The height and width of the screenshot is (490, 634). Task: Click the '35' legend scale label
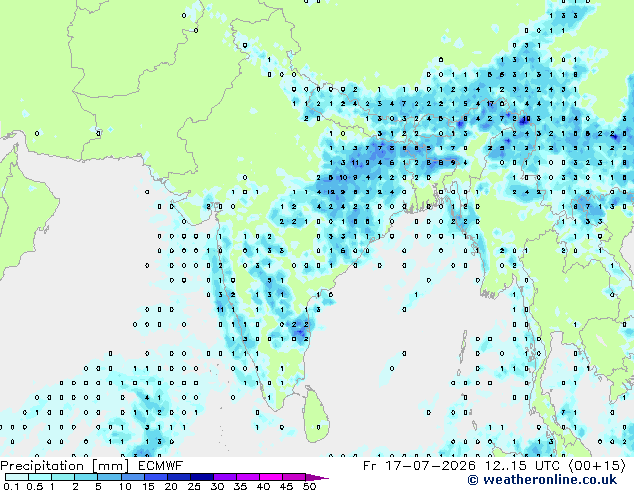pyautogui.click(x=240, y=486)
